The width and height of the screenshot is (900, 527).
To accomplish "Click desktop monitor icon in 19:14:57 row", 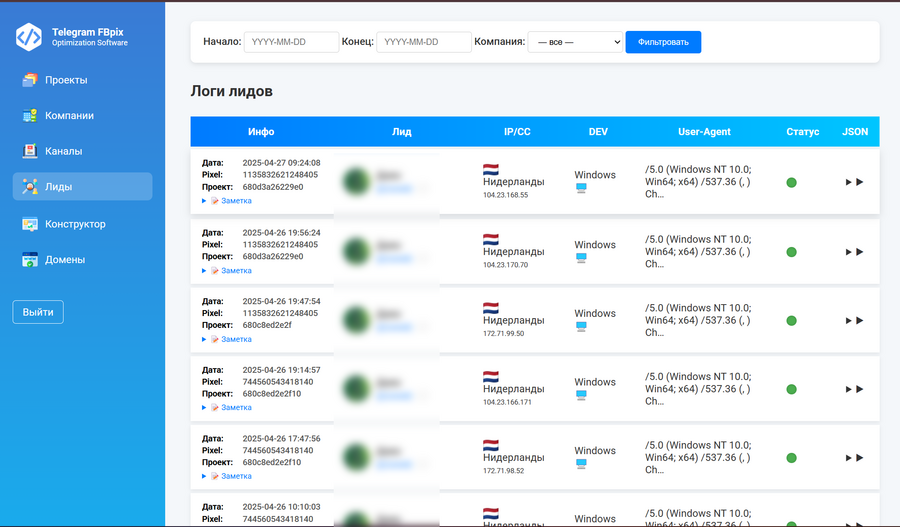I will click(x=581, y=396).
